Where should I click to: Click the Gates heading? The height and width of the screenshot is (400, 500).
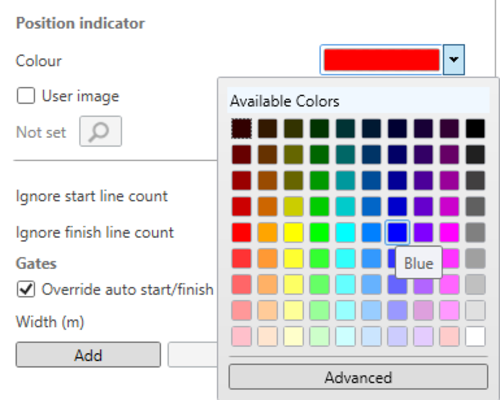[x=36, y=263]
